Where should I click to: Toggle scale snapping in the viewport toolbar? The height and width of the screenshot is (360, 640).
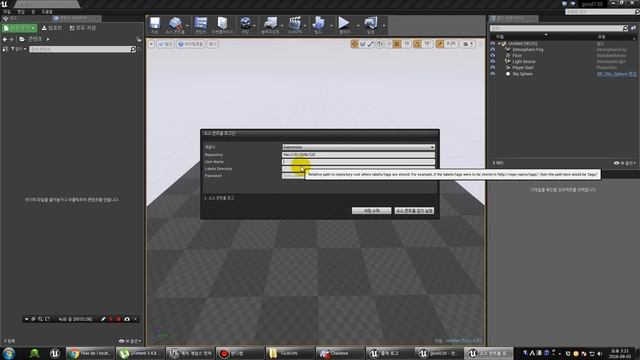440,44
